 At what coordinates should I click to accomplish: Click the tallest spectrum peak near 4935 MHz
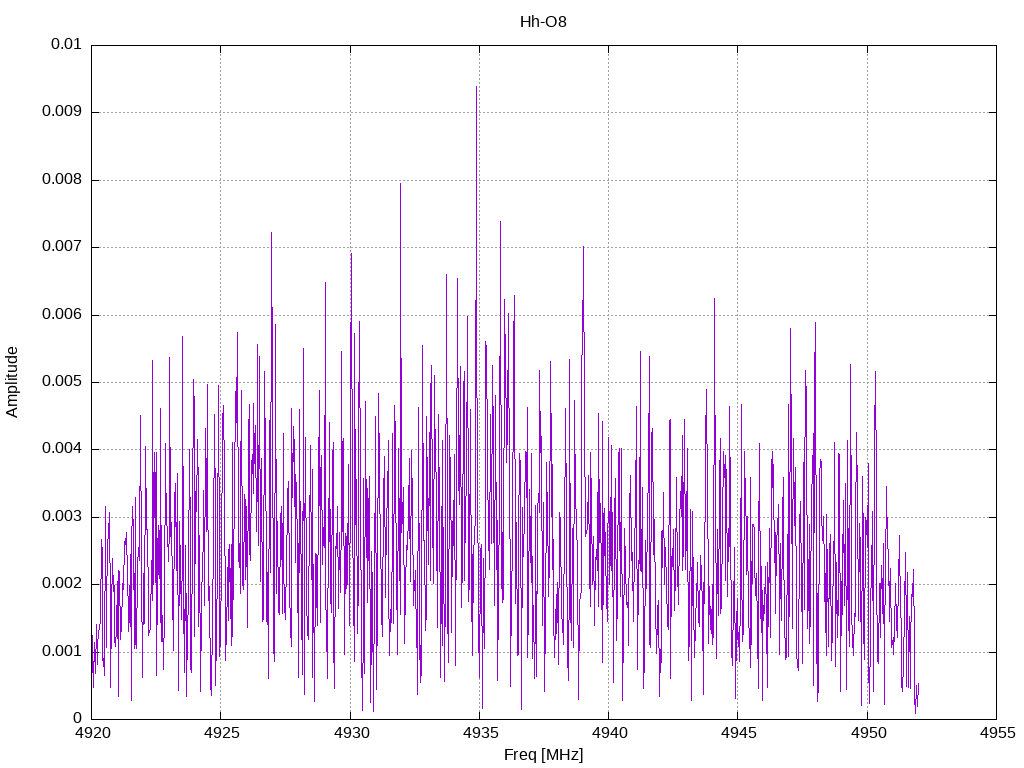pyautogui.click(x=477, y=87)
